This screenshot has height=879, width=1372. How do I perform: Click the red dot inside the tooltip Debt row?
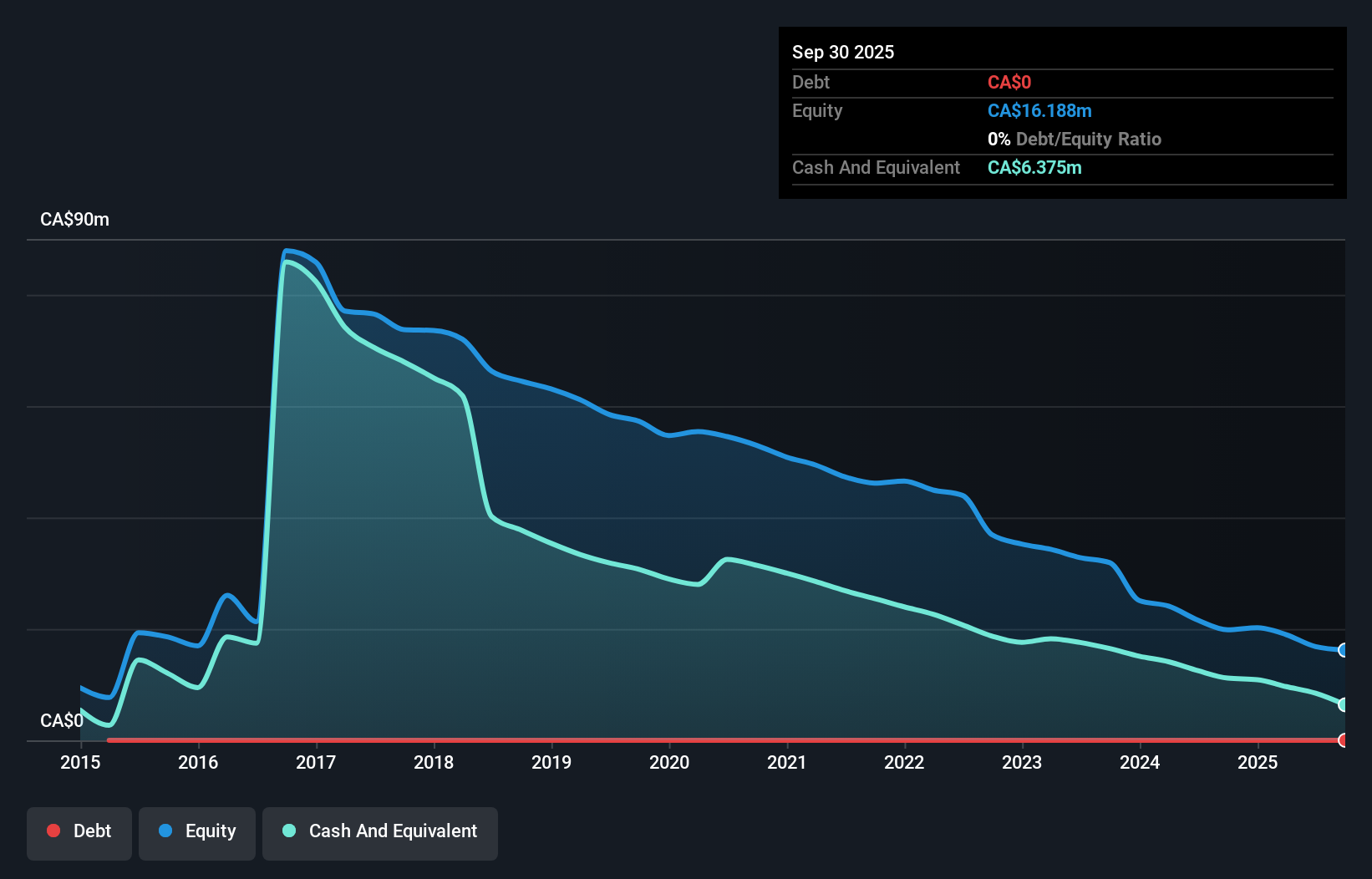[x=1009, y=82]
